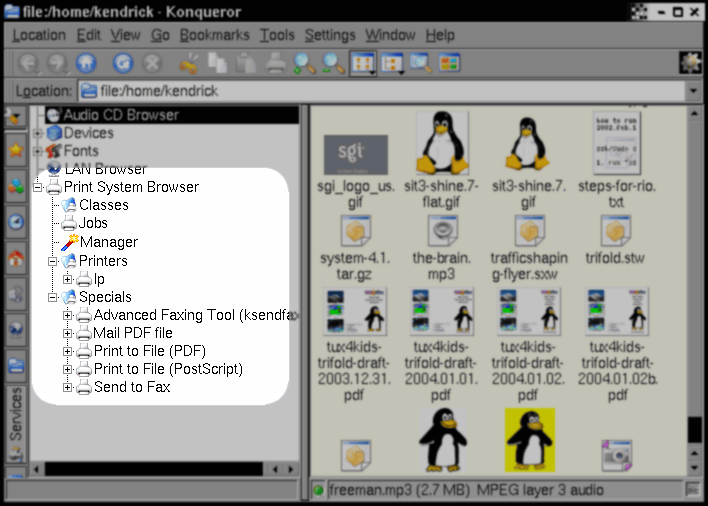Select trifold.stw file icon
Viewport: 708px width, 506px height.
615,231
